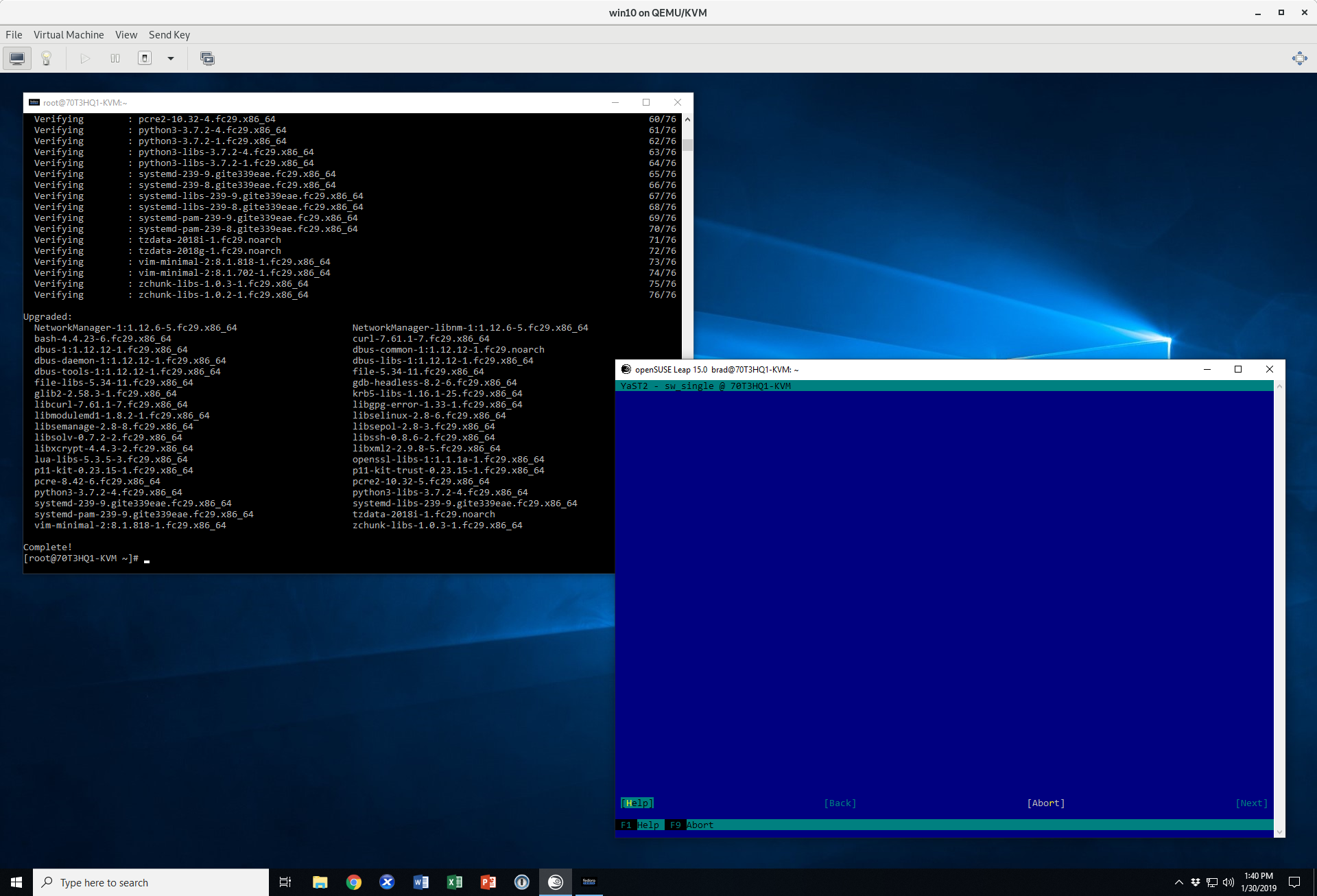Show hidden tray icons chevron

(1178, 882)
